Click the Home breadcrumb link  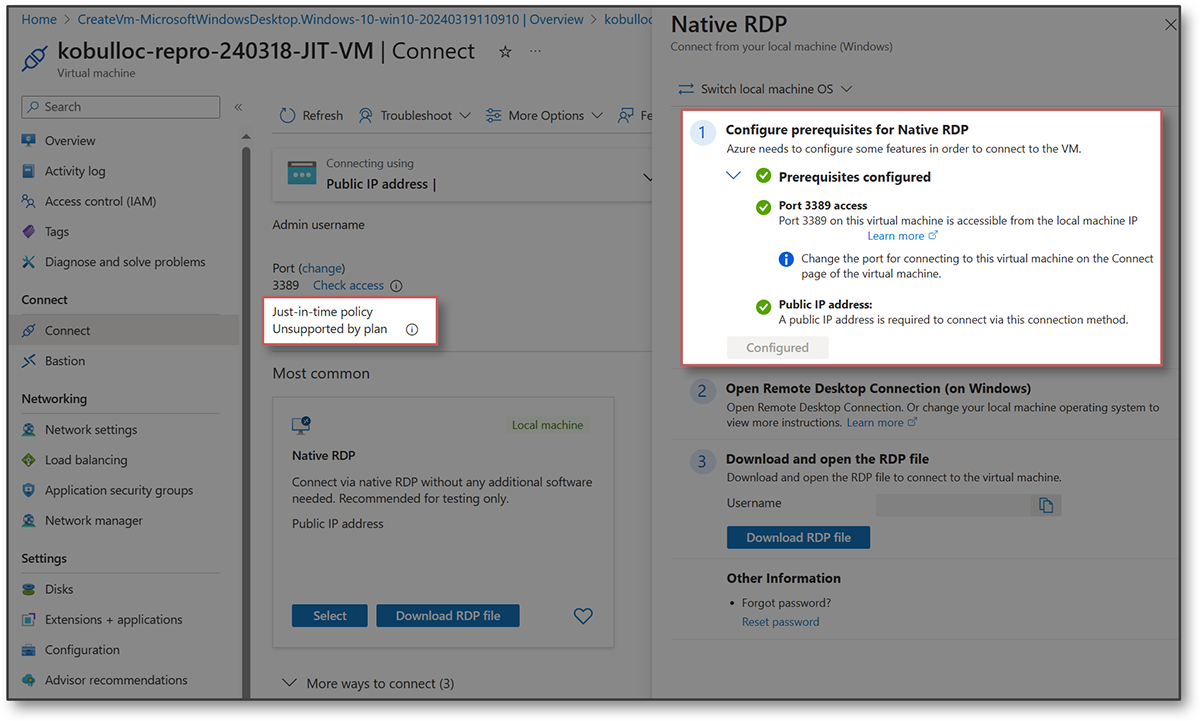click(39, 19)
